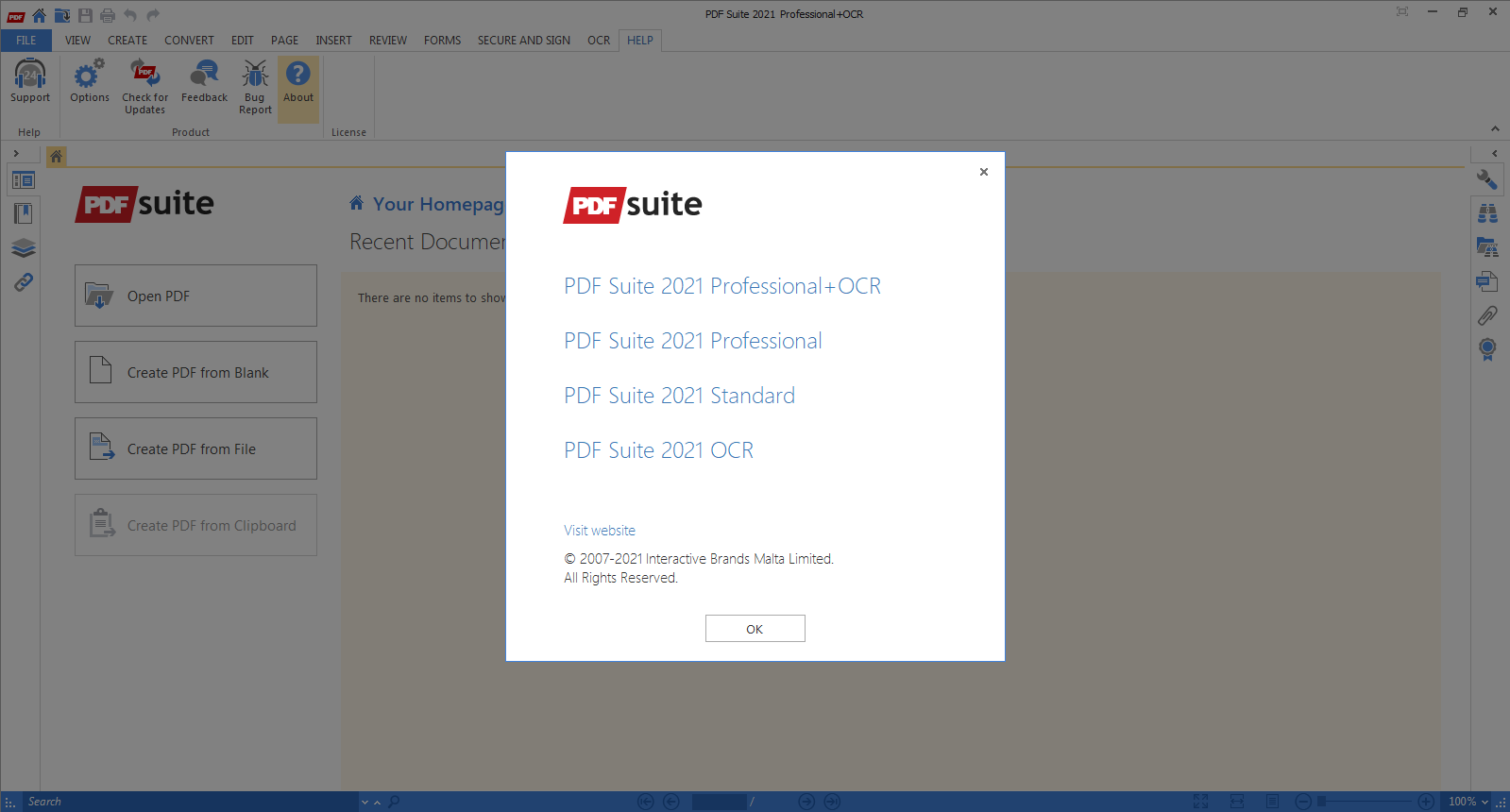Go to last page arrow icon
The image size is (1510, 812).
[x=832, y=802]
